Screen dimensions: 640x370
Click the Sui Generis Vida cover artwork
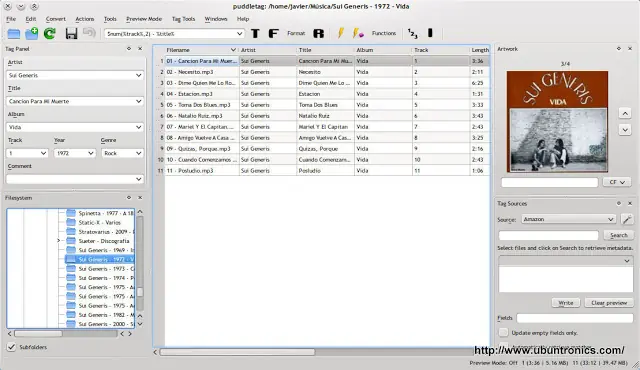(x=557, y=122)
